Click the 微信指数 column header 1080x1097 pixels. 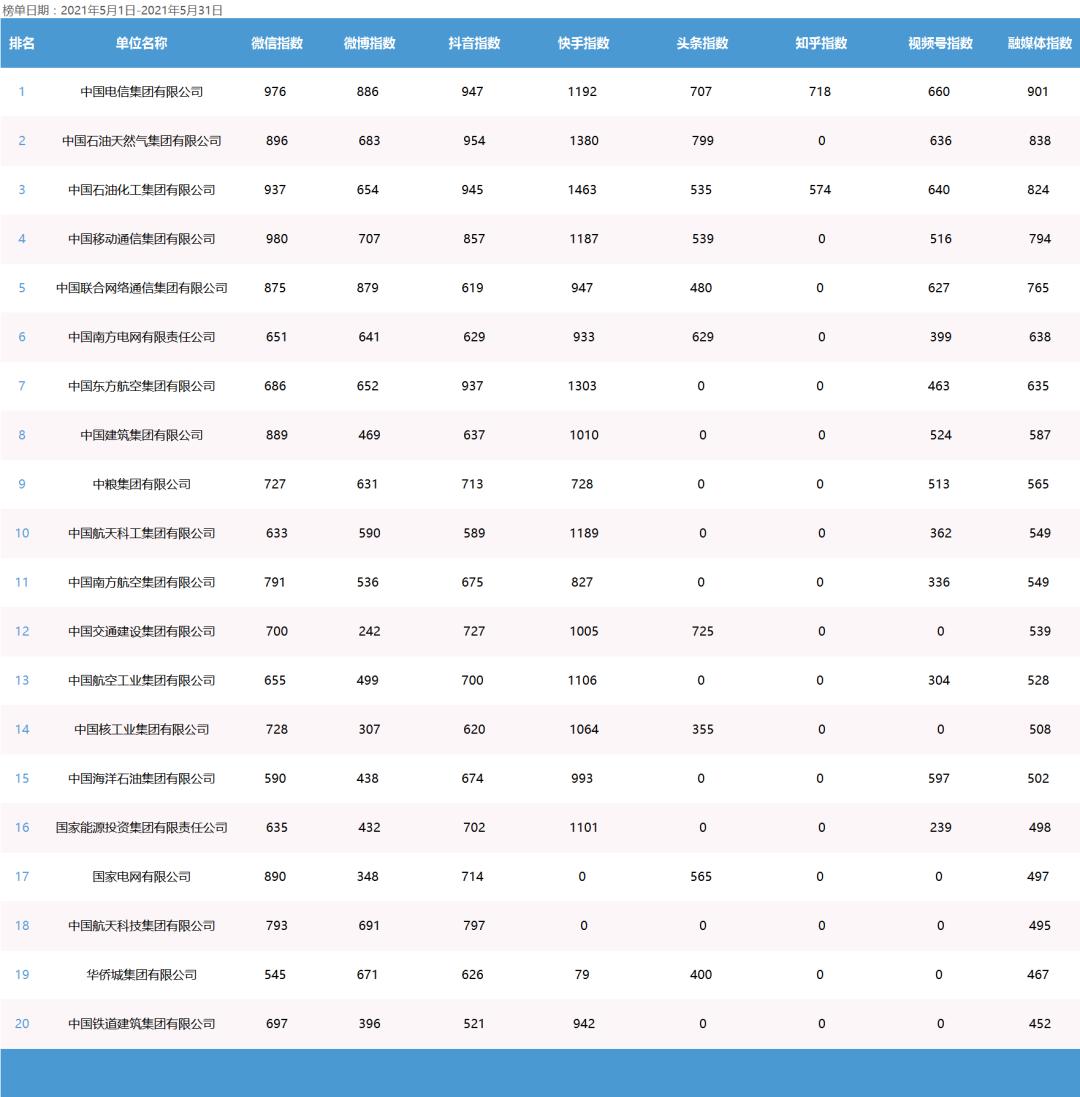277,43
